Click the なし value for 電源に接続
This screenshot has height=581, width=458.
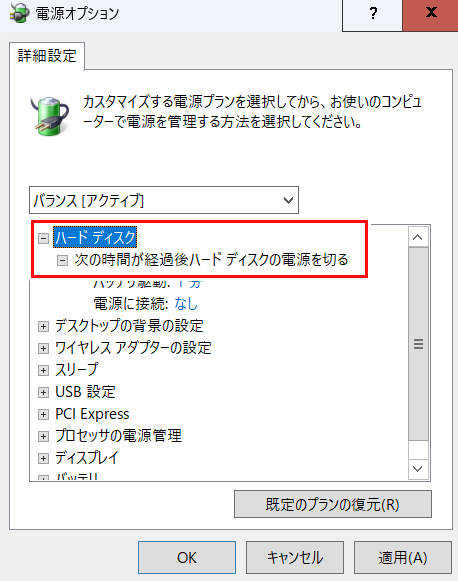(186, 304)
